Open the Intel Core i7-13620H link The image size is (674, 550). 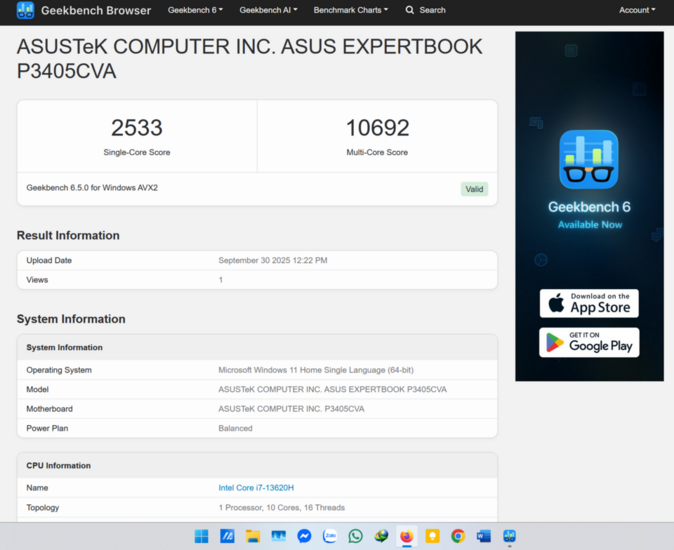[x=256, y=488]
